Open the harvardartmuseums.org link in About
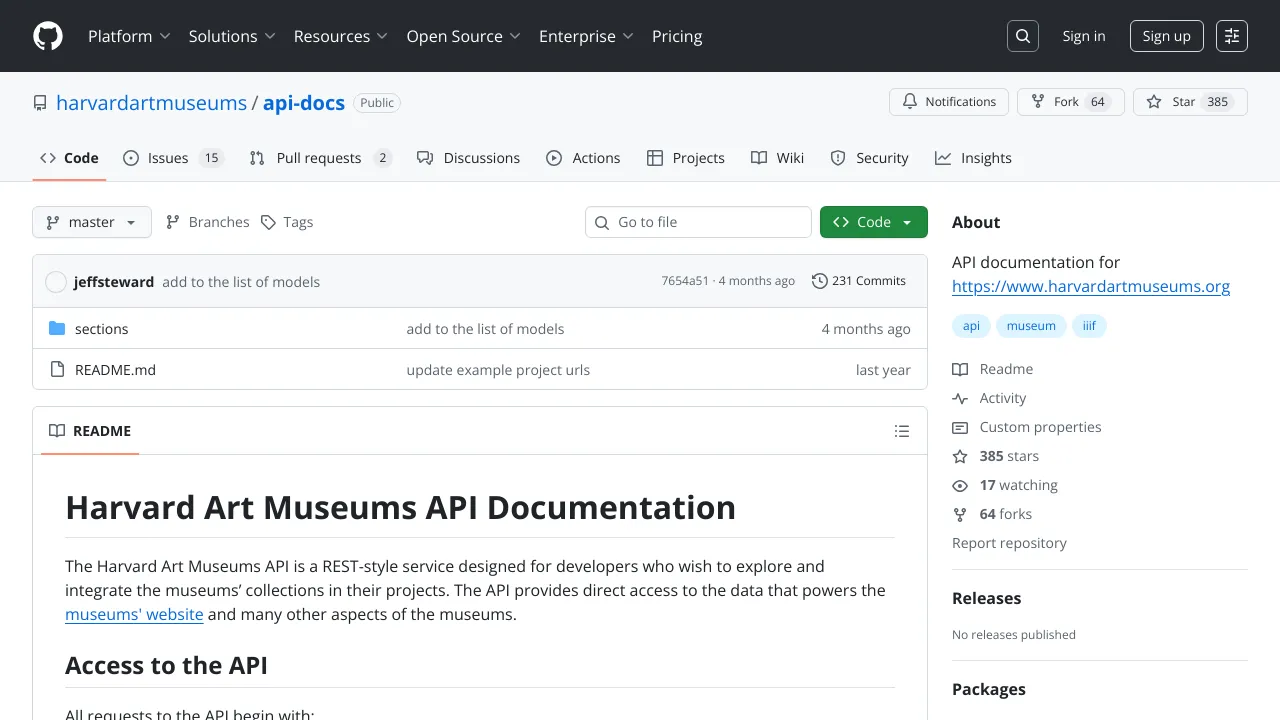This screenshot has height=720, width=1280. [x=1091, y=286]
